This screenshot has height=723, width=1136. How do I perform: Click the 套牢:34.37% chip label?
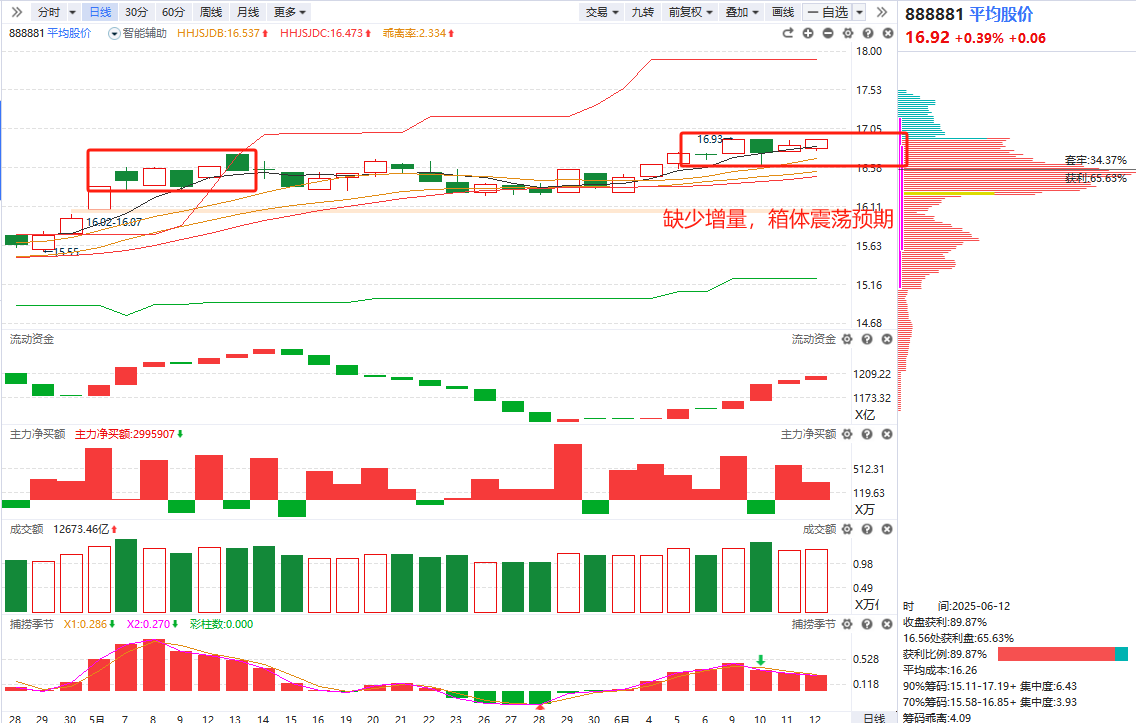click(x=1095, y=159)
